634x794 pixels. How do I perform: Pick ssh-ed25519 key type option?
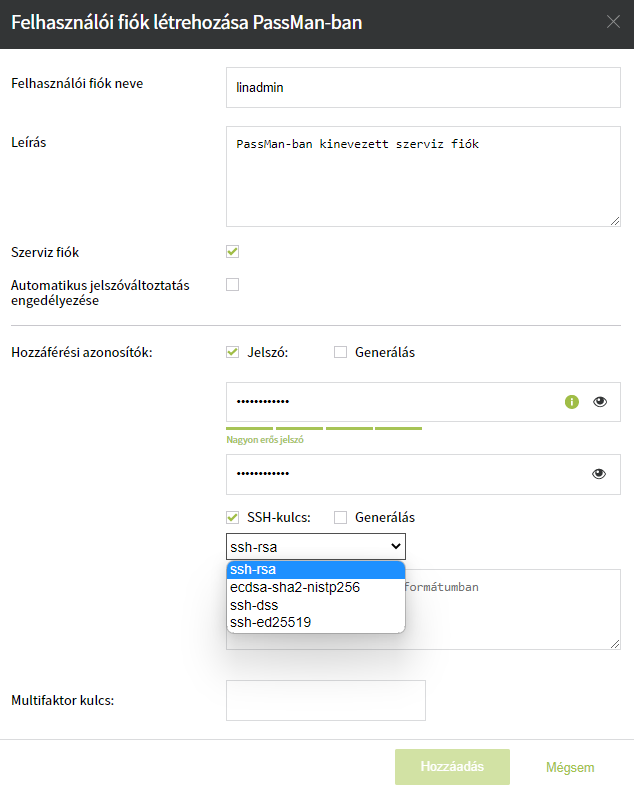[x=270, y=622]
